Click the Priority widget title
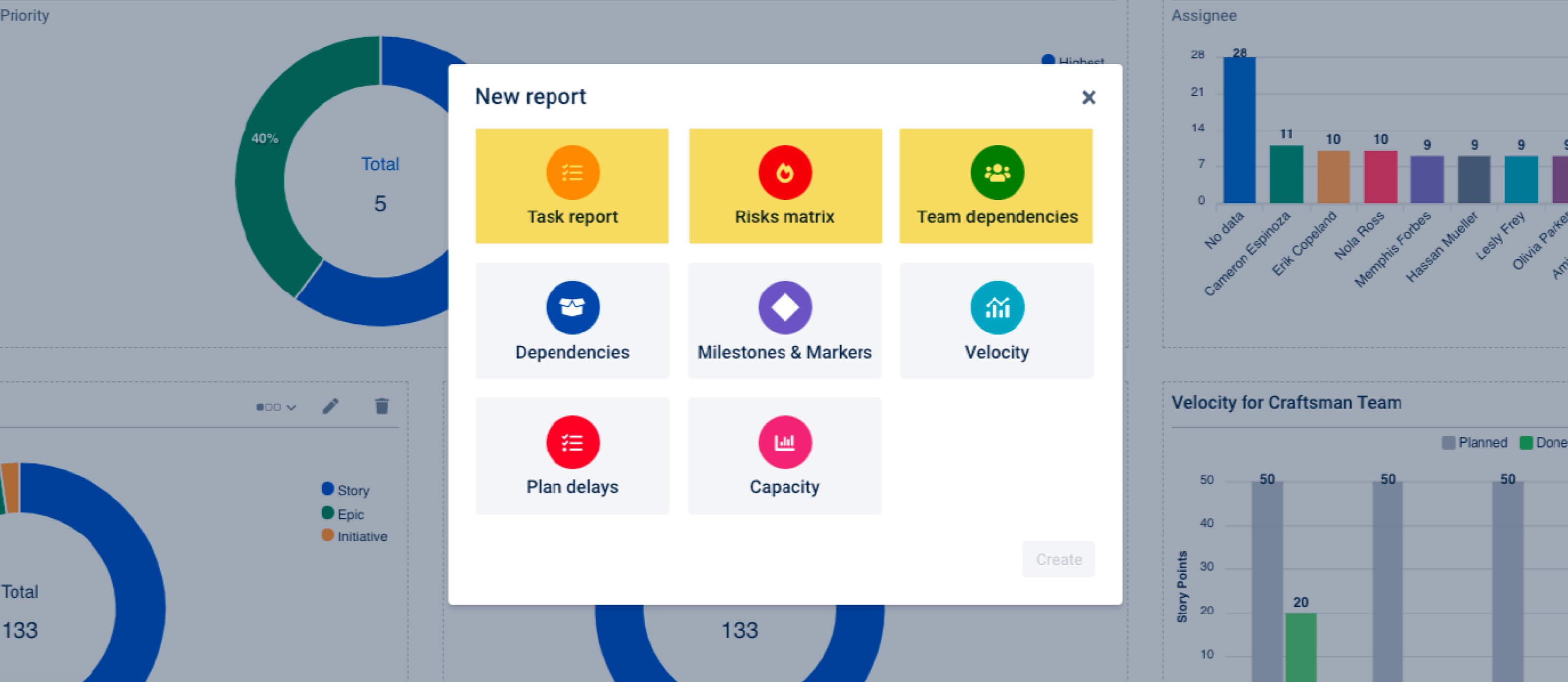Viewport: 1568px width, 682px height. click(25, 15)
